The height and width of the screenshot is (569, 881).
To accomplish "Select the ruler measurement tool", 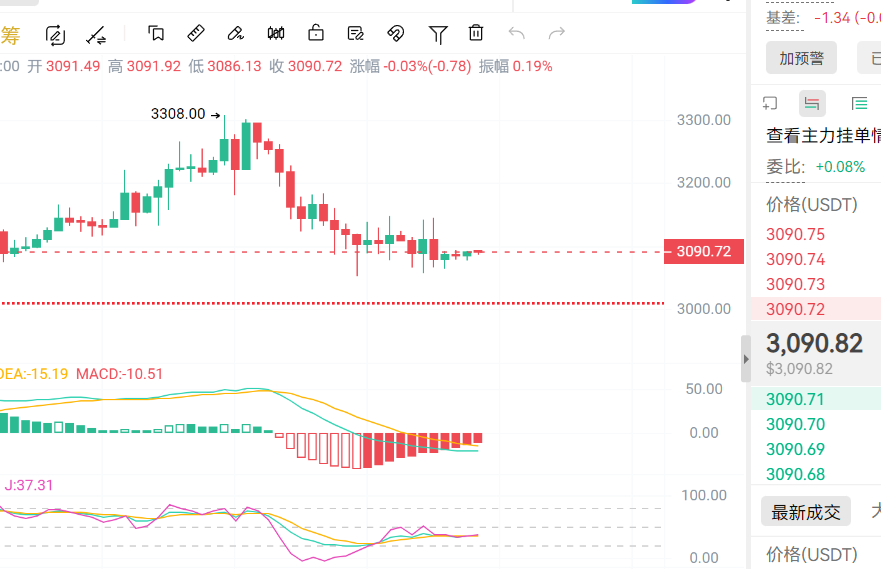I will pyautogui.click(x=196, y=34).
